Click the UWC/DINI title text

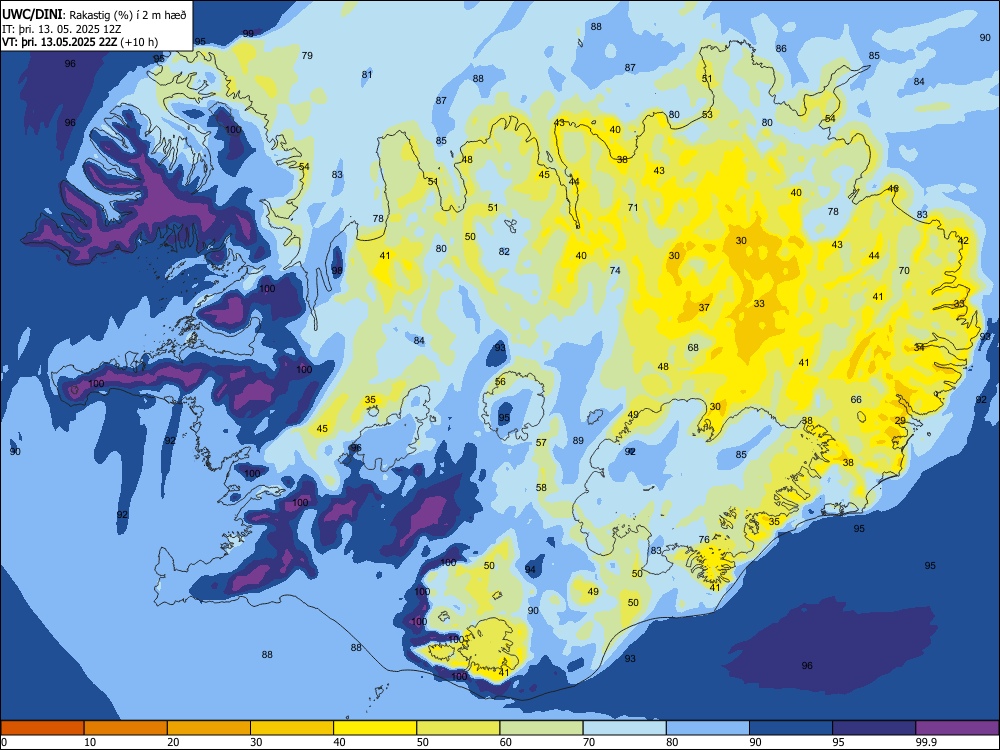pos(32,14)
